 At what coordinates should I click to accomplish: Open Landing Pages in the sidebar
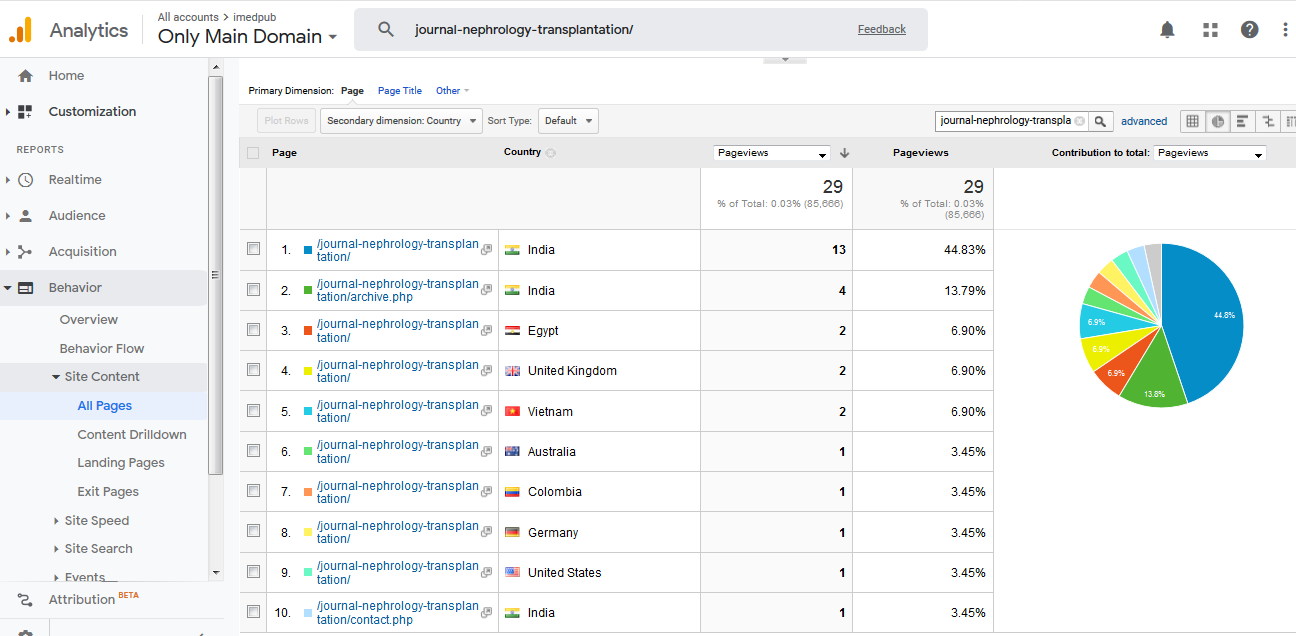click(x=121, y=463)
